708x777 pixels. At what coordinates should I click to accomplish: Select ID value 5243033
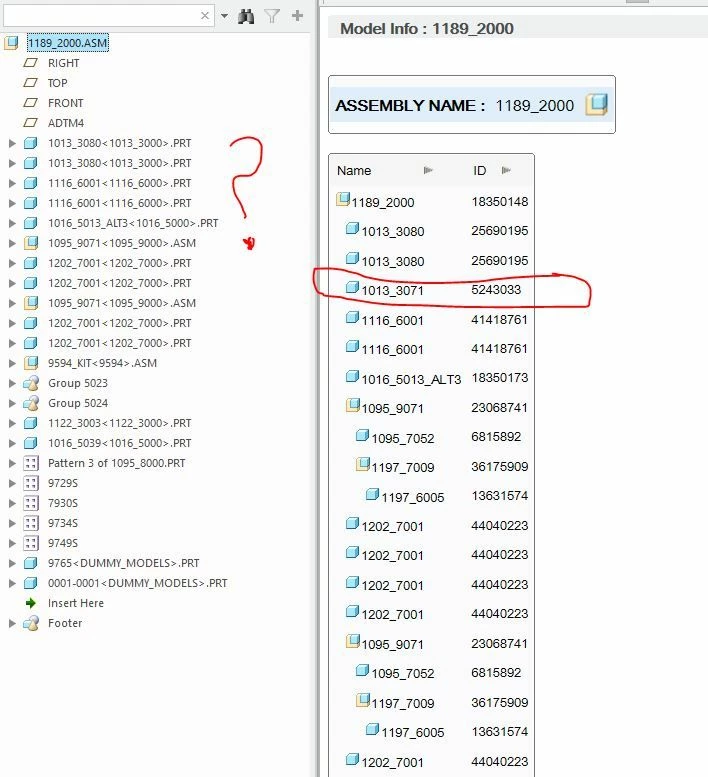pyautogui.click(x=496, y=289)
